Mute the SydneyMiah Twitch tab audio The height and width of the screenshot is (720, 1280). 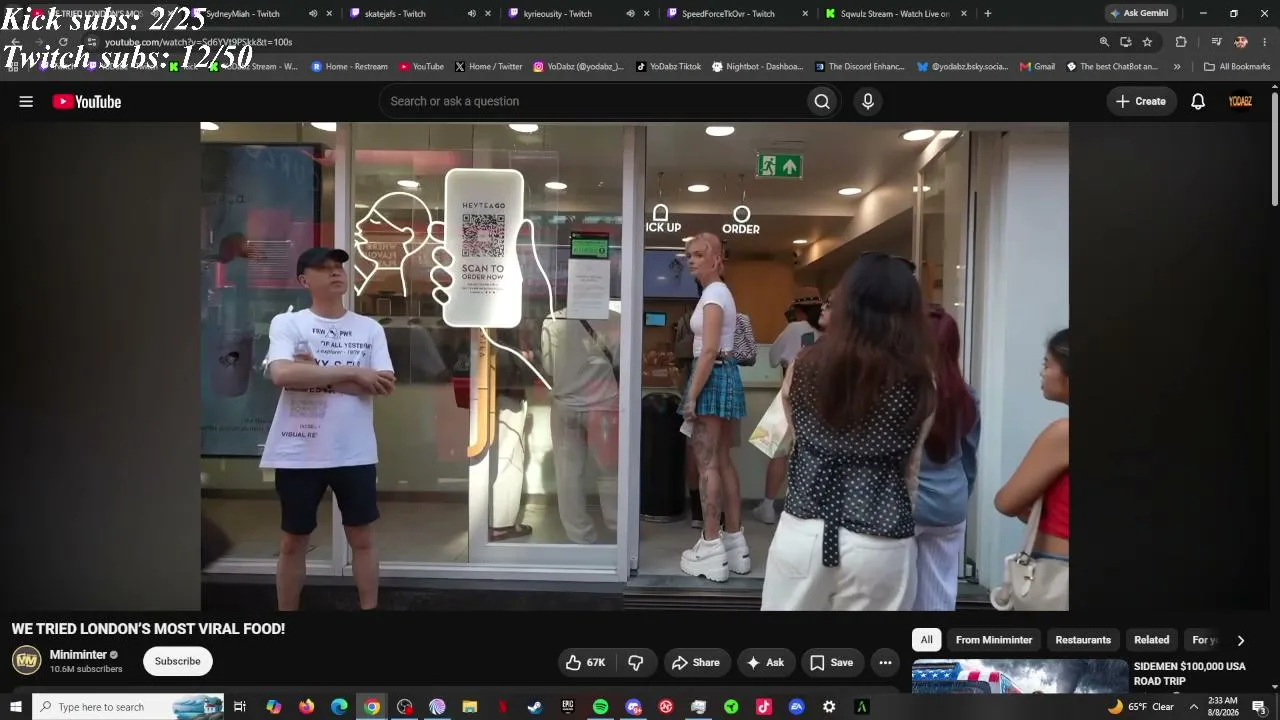[313, 14]
